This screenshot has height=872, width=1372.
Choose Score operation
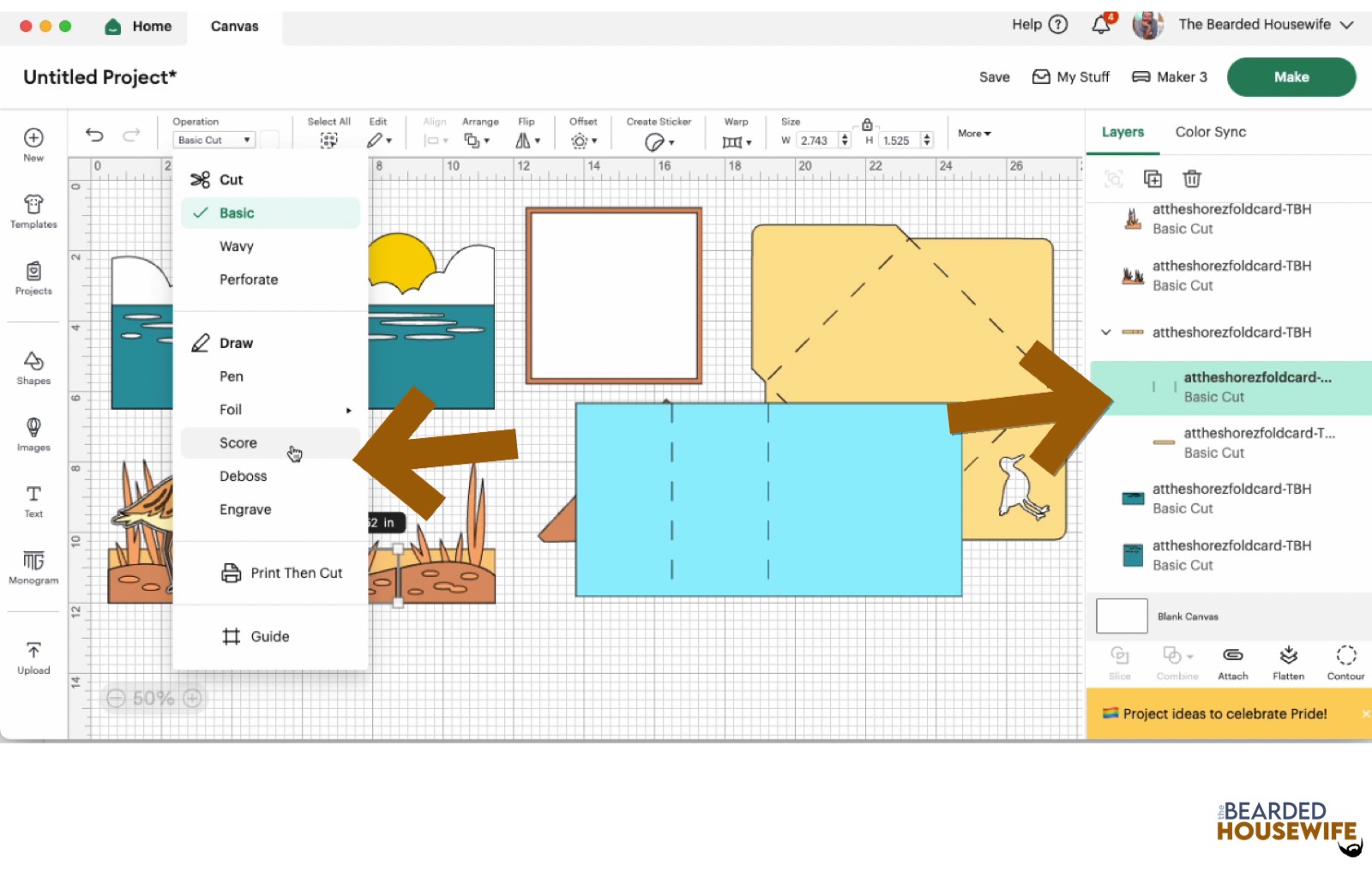[270, 442]
